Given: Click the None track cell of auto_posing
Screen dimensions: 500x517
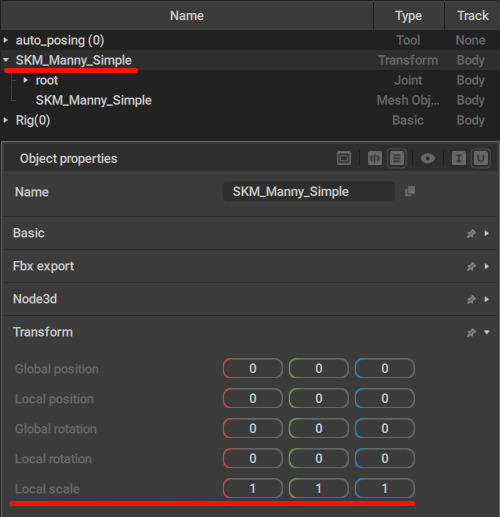Looking at the screenshot, I should click(470, 40).
